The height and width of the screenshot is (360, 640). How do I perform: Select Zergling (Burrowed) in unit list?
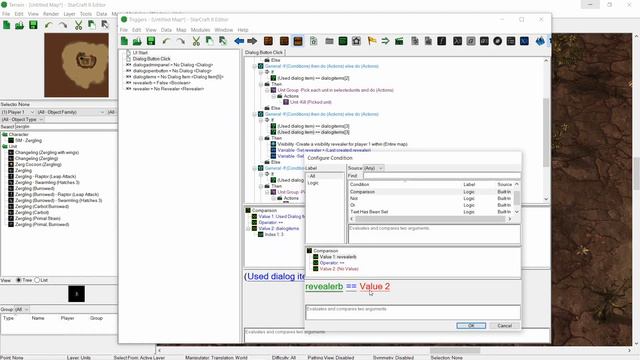tap(34, 188)
